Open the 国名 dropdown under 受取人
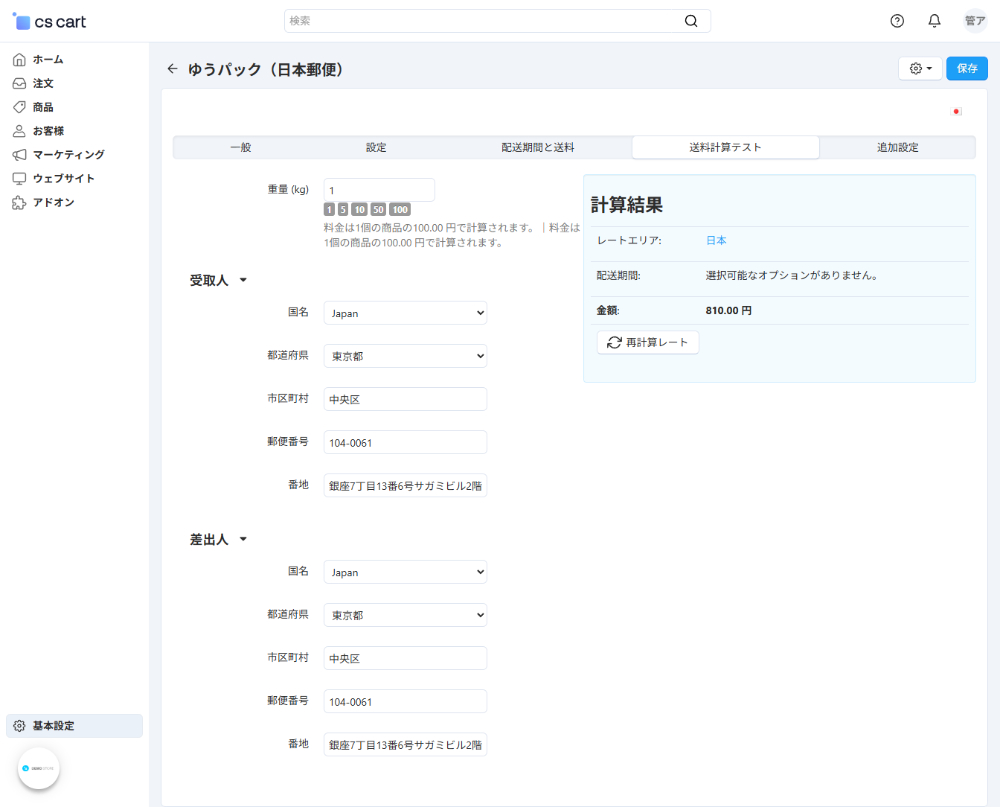The width and height of the screenshot is (1000, 807). (404, 313)
